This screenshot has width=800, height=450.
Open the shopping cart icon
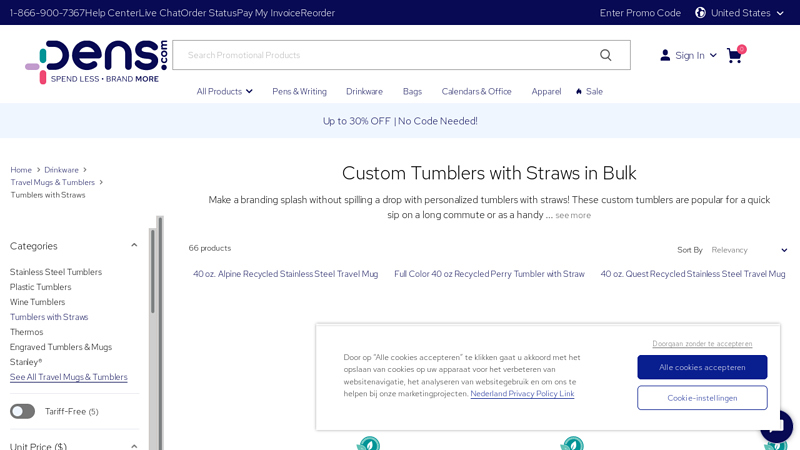pyautogui.click(x=734, y=55)
